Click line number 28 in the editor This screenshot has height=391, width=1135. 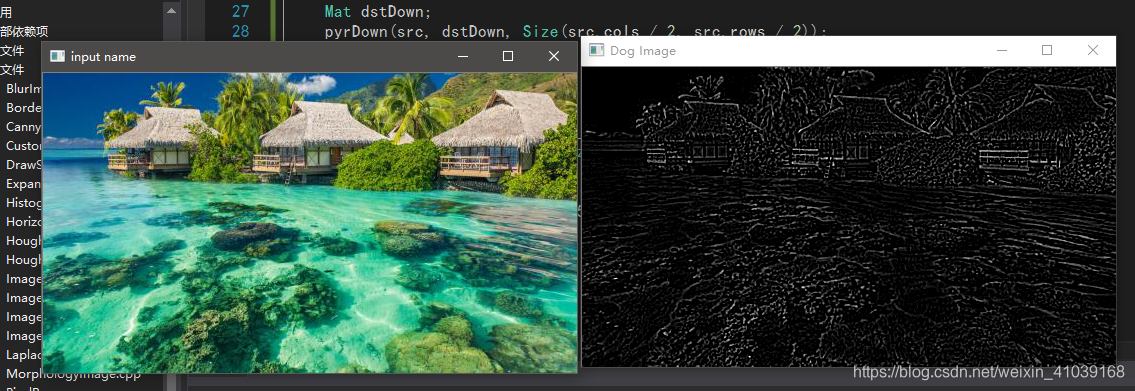coord(240,31)
